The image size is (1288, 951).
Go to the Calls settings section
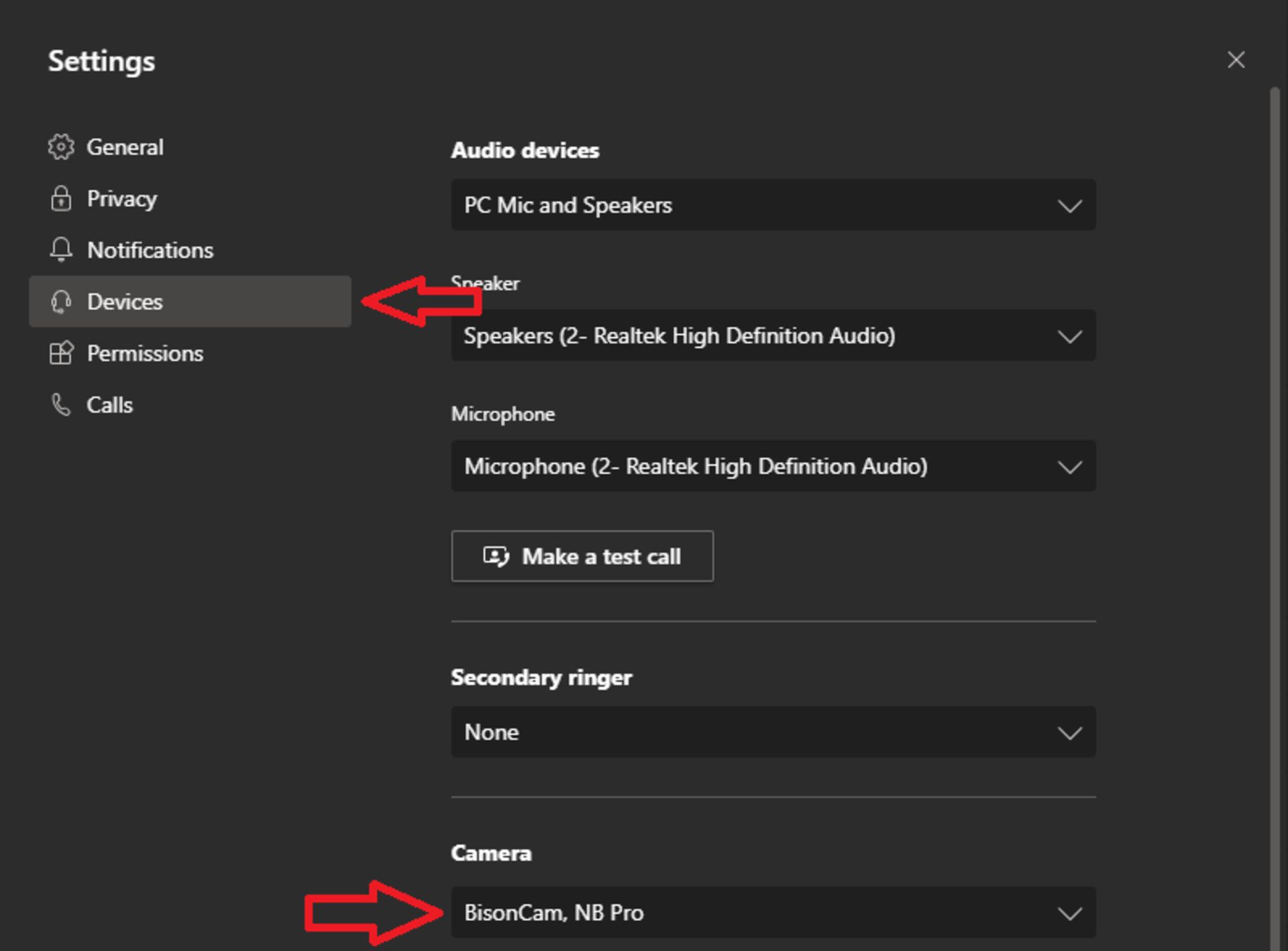[110, 405]
